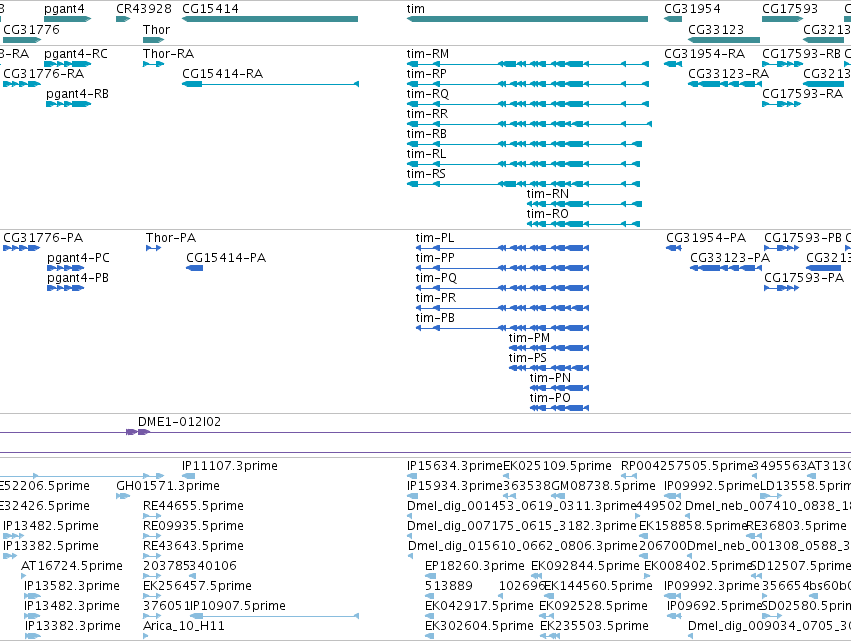Click the CG15414 gene glyph

[x=270, y=19]
